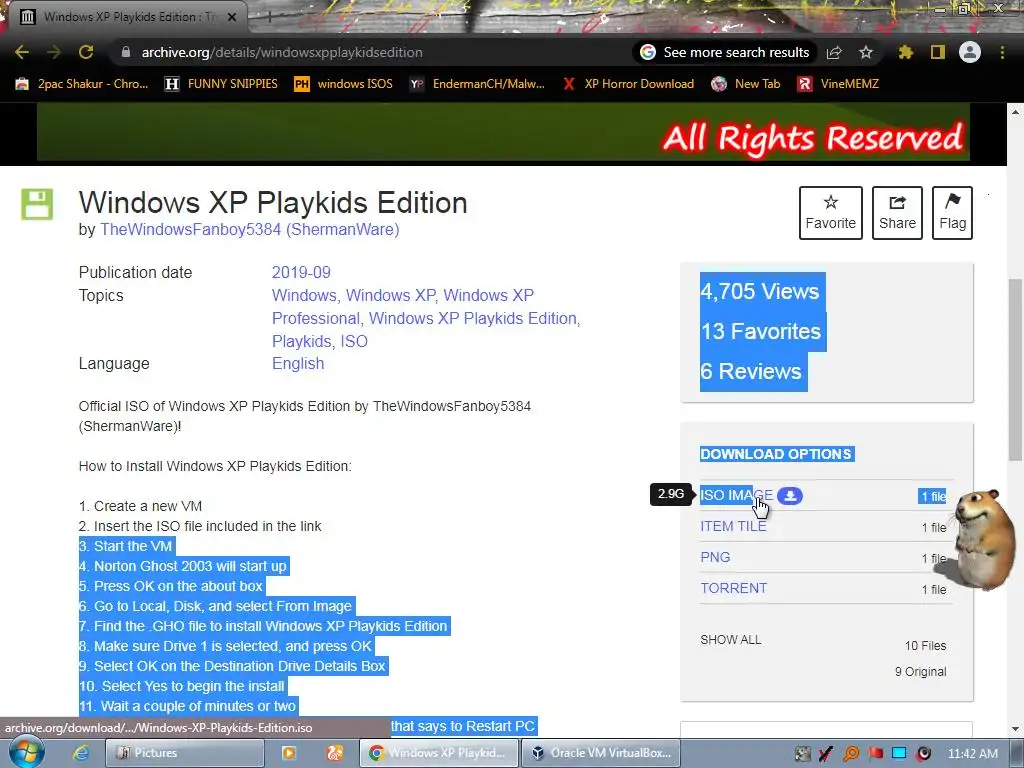Switch to Oracle VM VirtualBox taskbar window
The width and height of the screenshot is (1024, 768).
click(601, 753)
